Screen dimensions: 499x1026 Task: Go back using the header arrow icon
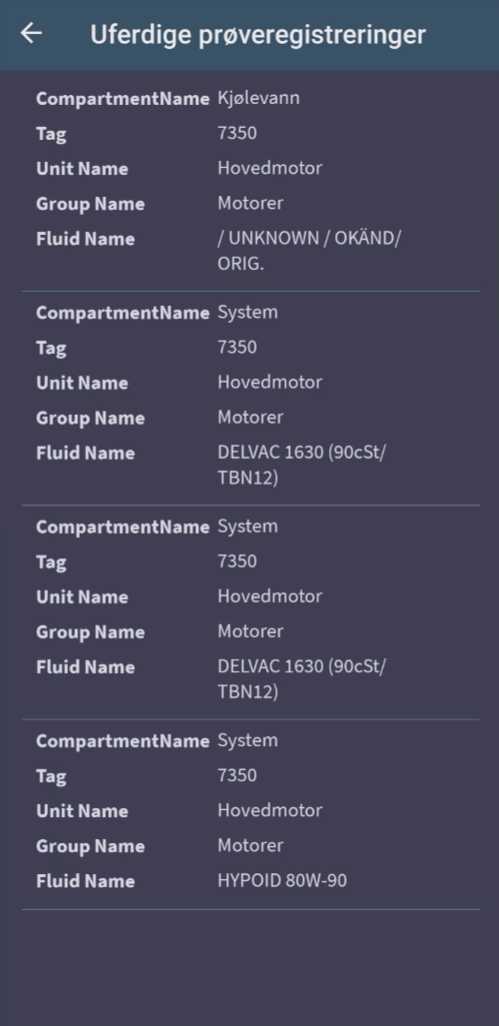tap(31, 33)
